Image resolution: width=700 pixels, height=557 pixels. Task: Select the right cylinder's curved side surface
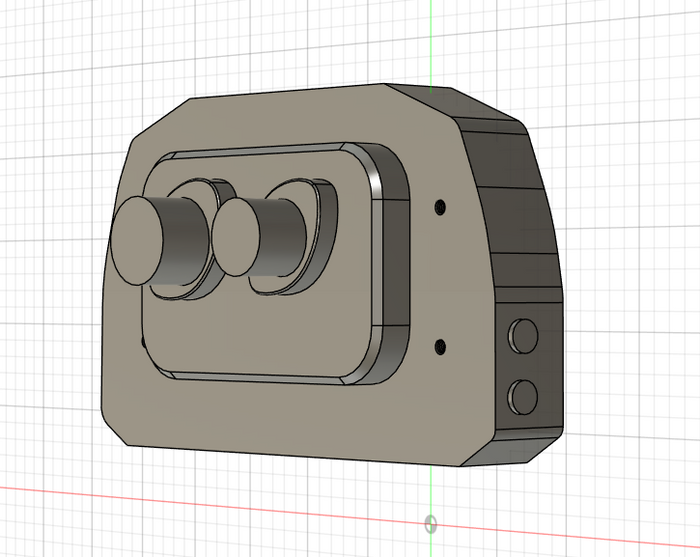click(281, 237)
